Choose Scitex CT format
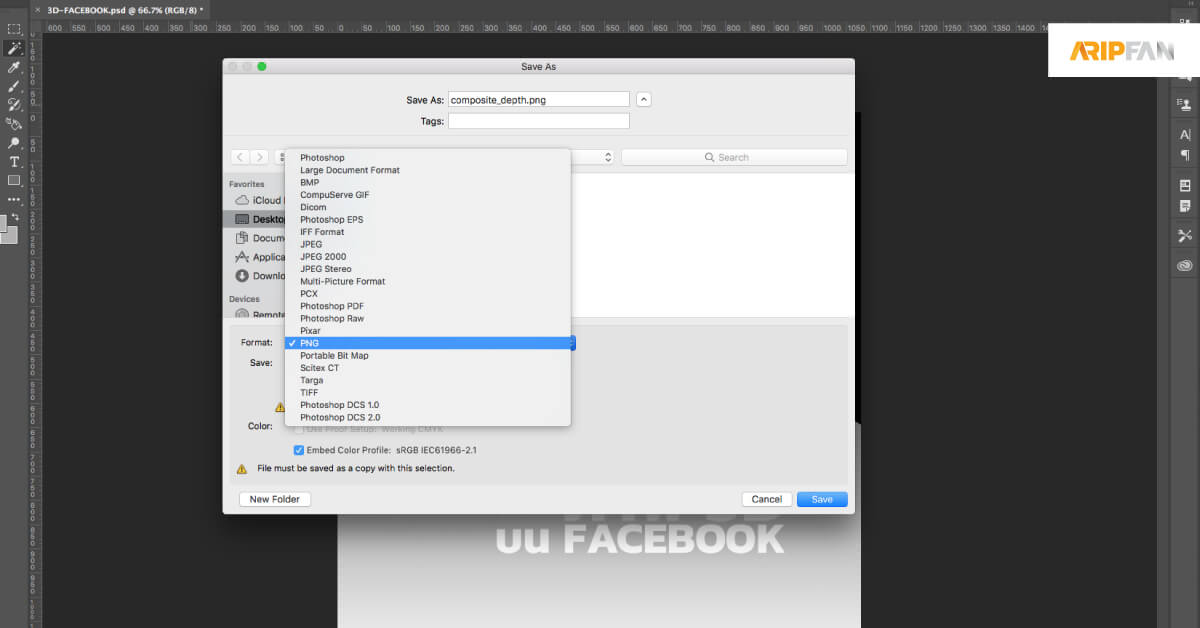 (427, 368)
